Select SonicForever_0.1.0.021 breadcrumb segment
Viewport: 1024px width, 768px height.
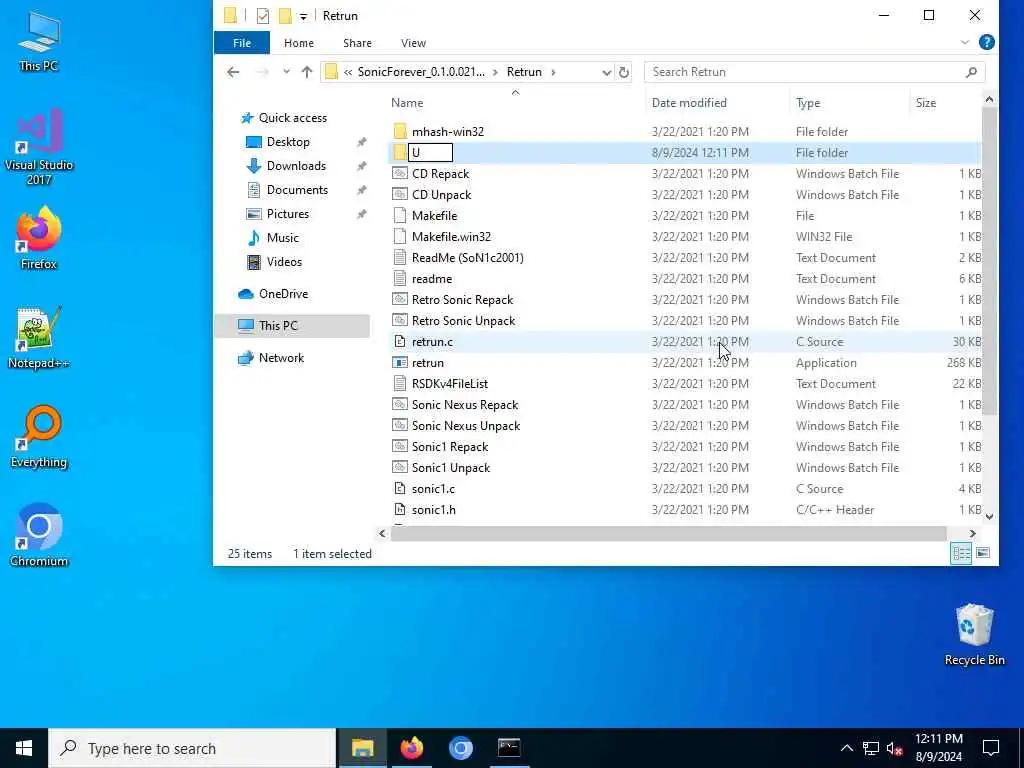tap(421, 72)
